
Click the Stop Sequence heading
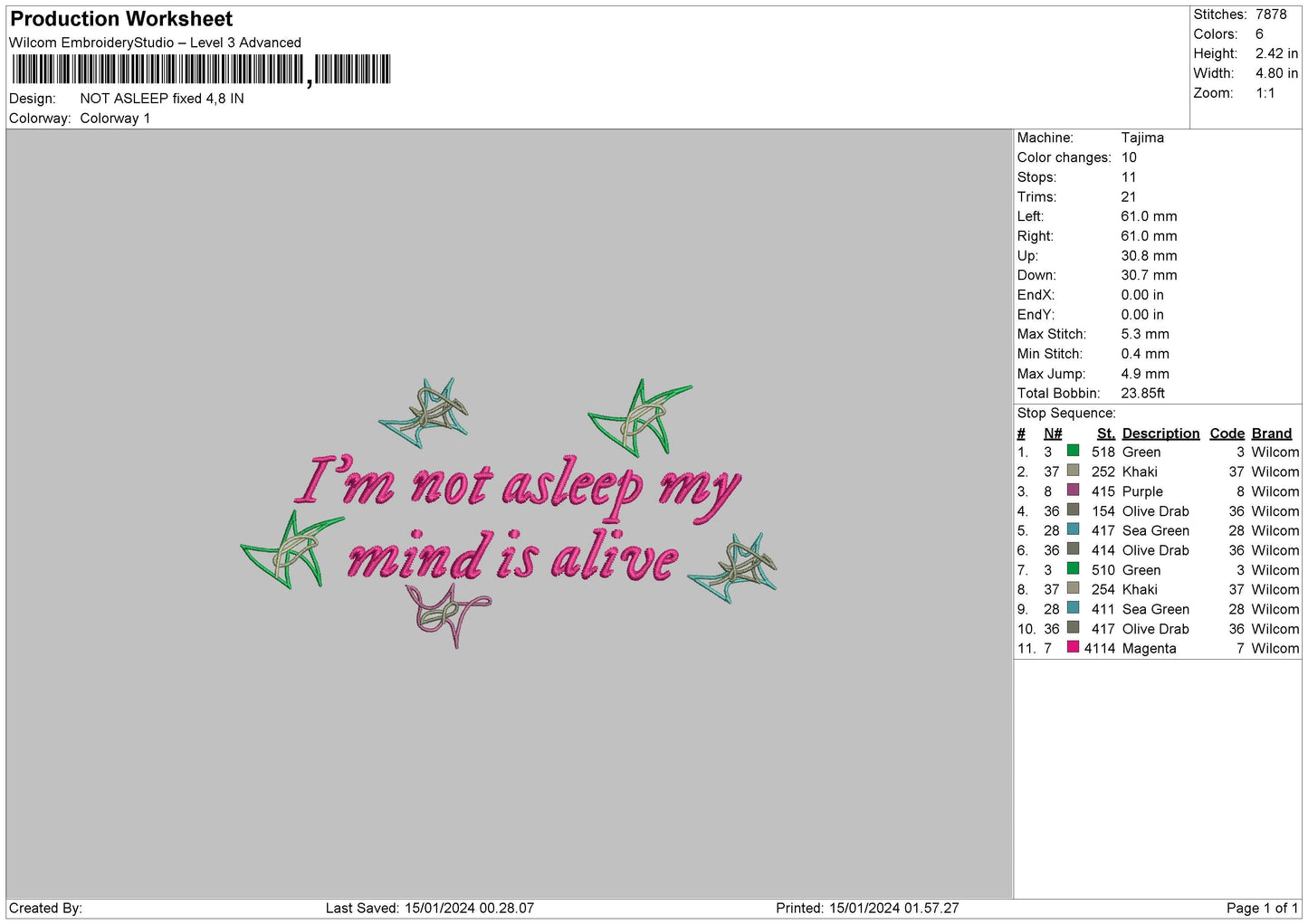pyautogui.click(x=1066, y=414)
